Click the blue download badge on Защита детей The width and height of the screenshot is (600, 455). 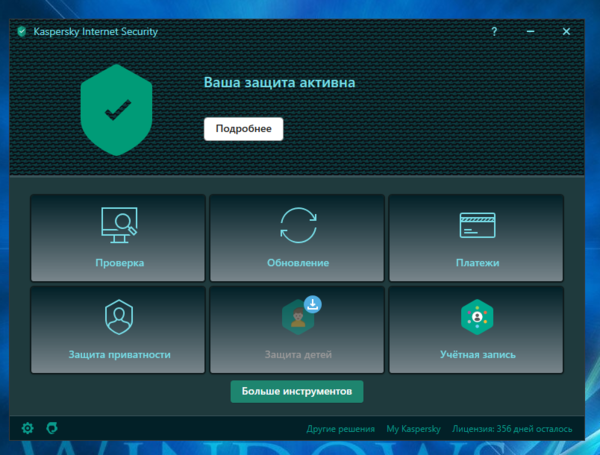[313, 304]
